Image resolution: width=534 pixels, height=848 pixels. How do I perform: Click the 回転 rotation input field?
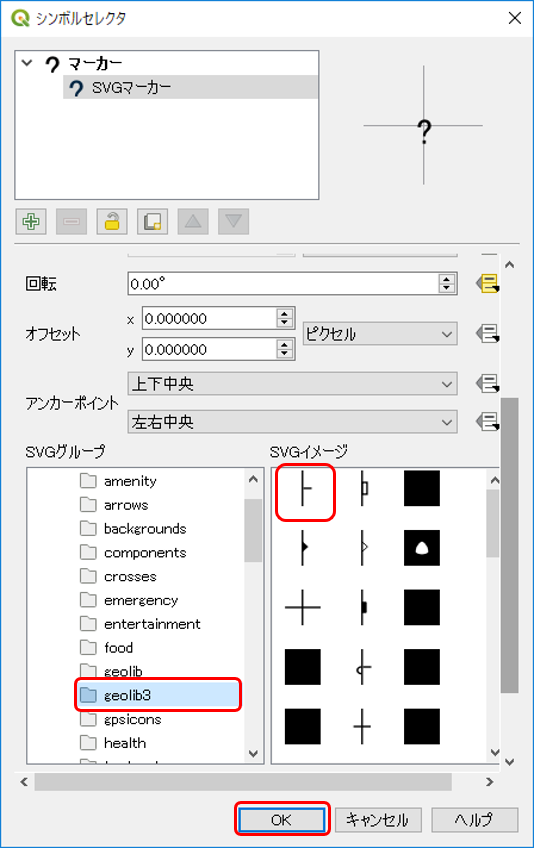tap(284, 283)
